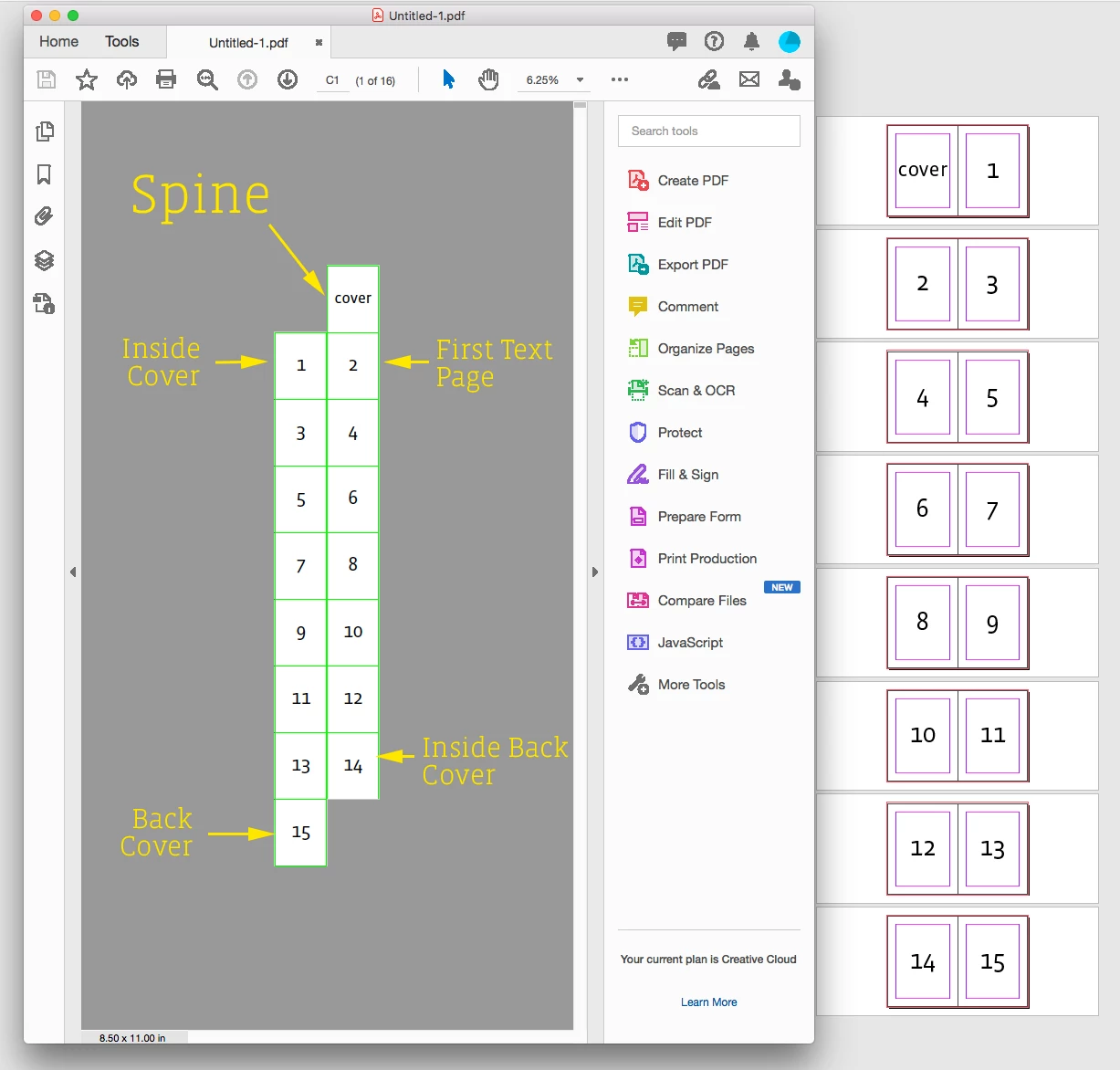Click the 6.25% zoom value field
The height and width of the screenshot is (1070, 1120).
(542, 80)
